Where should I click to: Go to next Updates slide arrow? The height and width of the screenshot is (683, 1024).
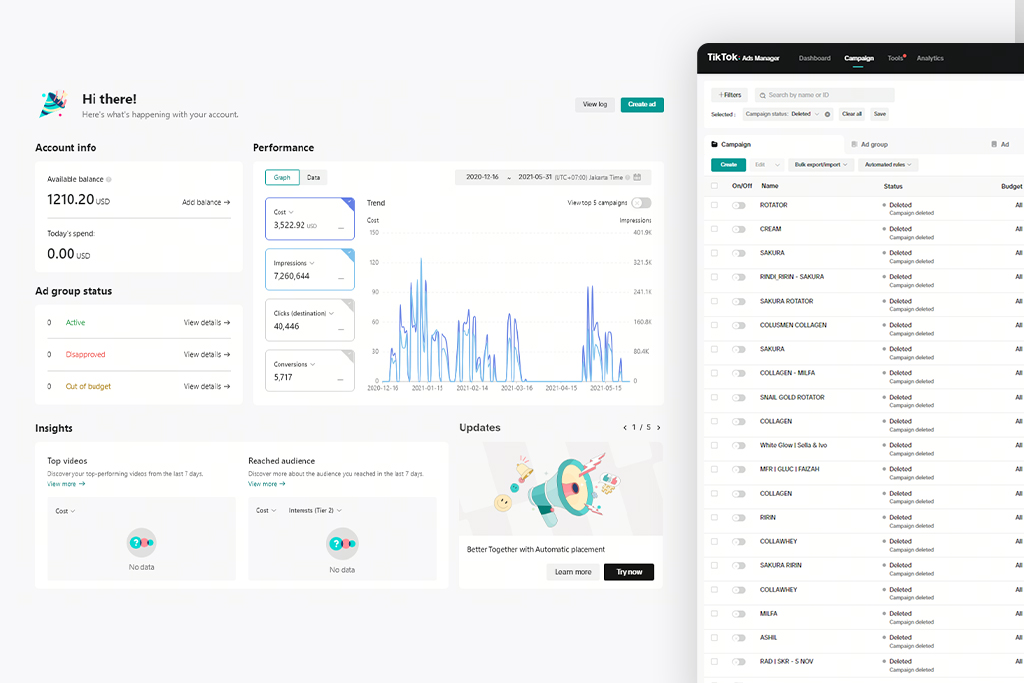[658, 428]
